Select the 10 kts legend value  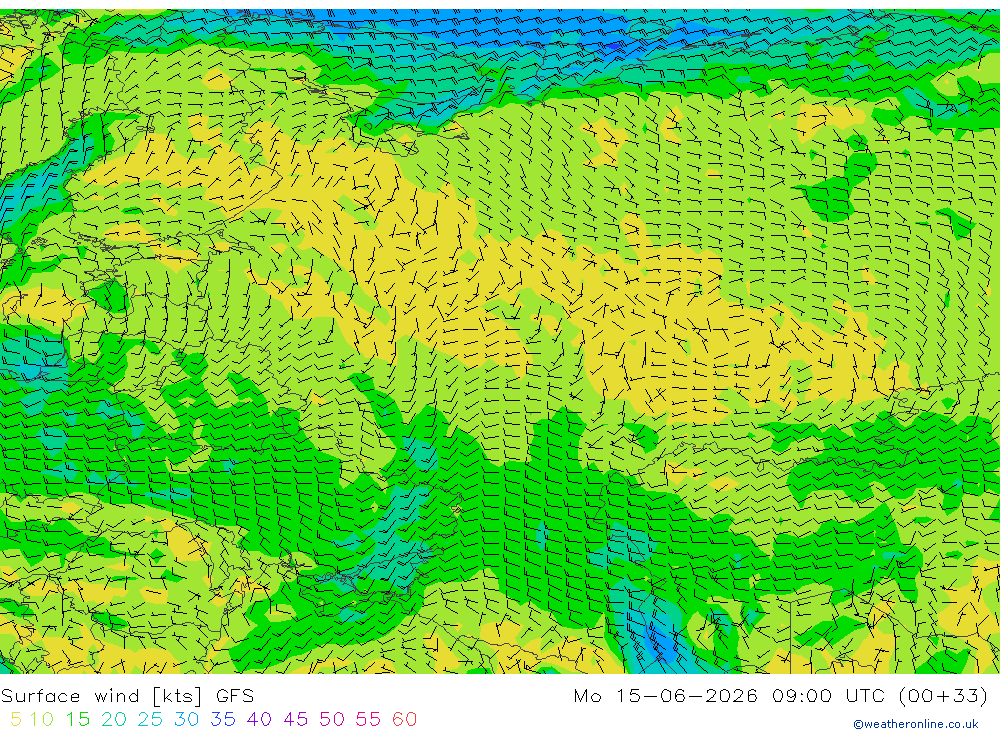42,719
